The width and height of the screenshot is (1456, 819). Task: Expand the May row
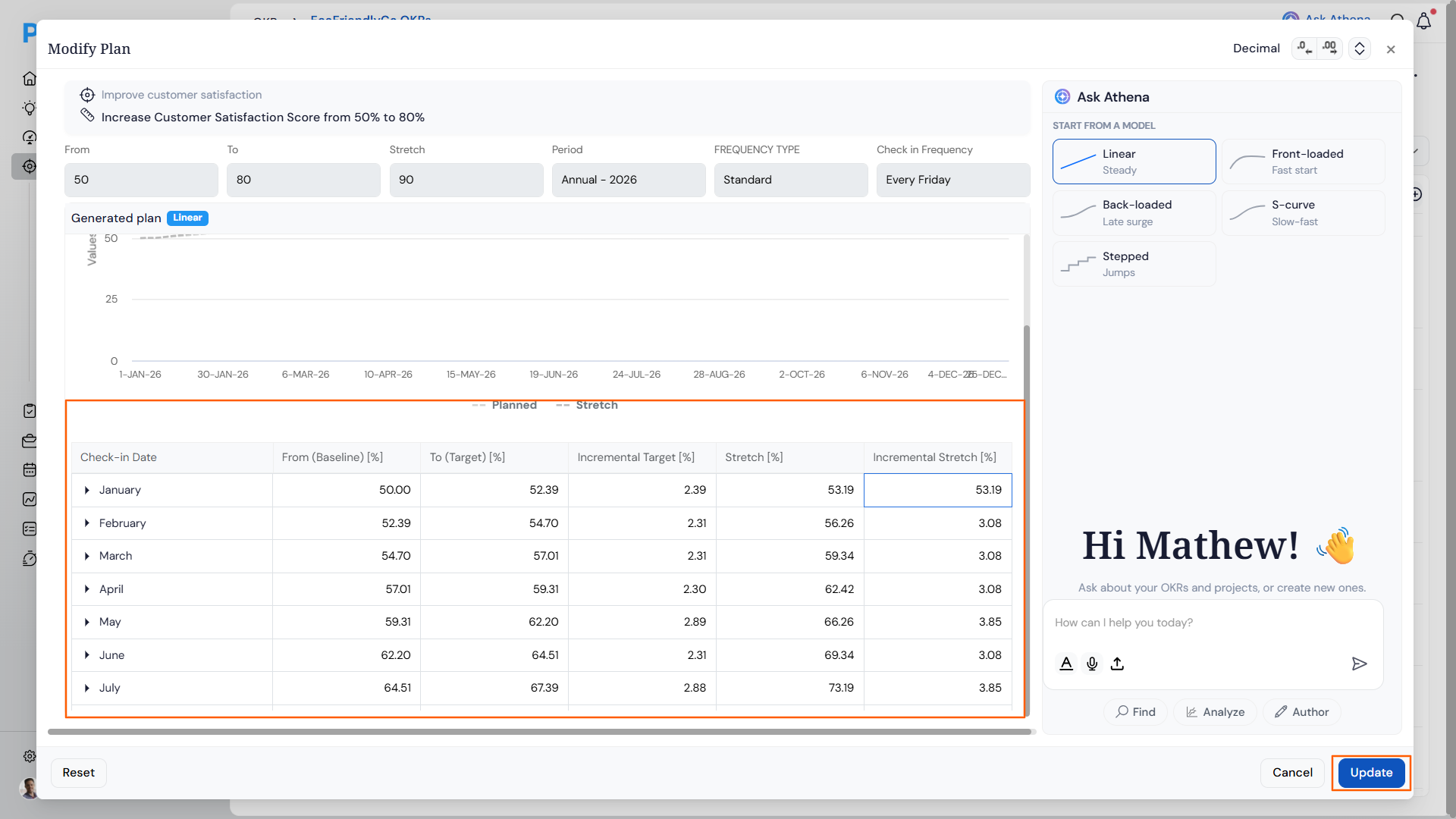pyautogui.click(x=87, y=622)
